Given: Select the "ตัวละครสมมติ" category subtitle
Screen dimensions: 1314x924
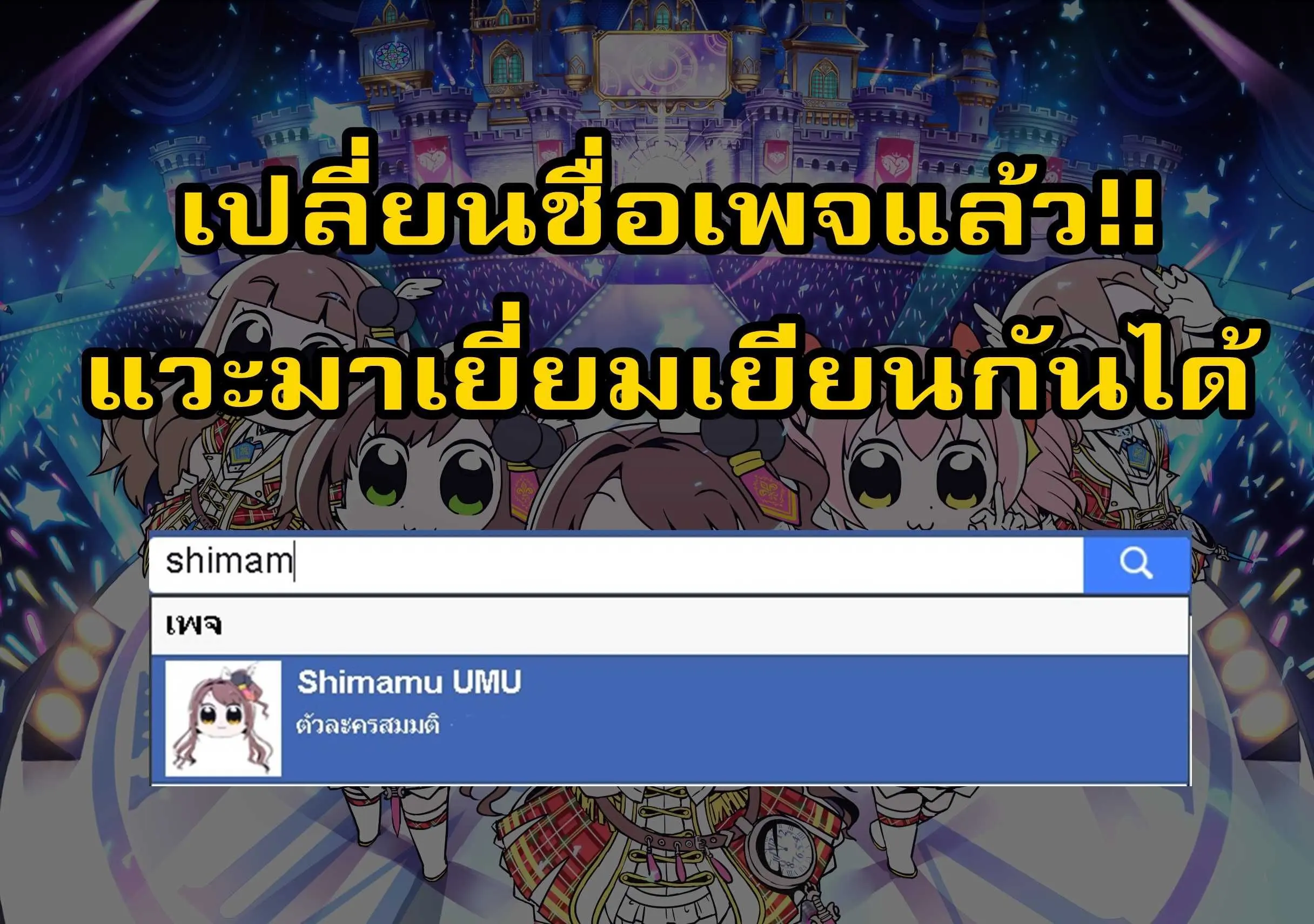Looking at the screenshot, I should coord(368,725).
